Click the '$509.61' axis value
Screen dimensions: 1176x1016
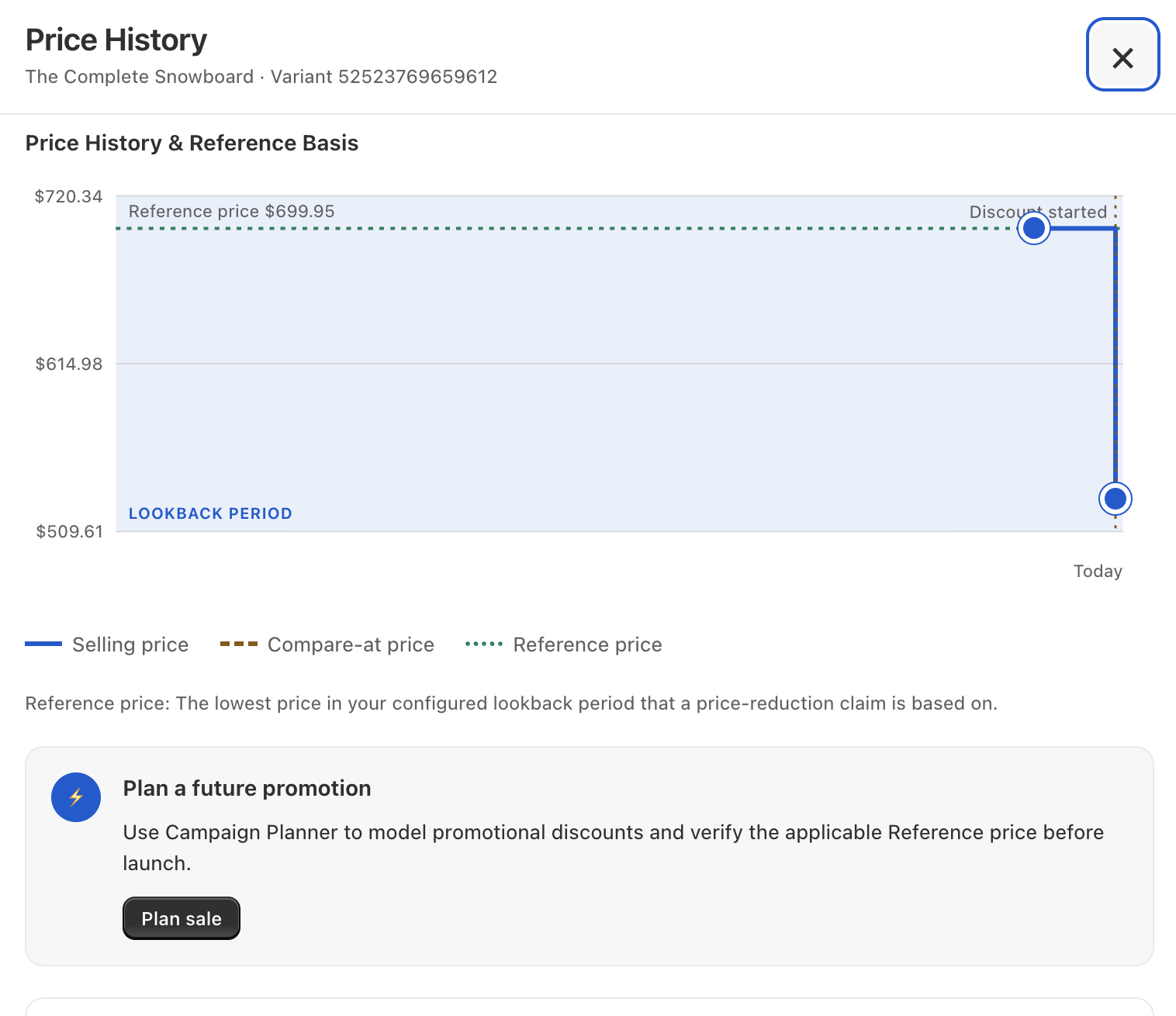(69, 531)
